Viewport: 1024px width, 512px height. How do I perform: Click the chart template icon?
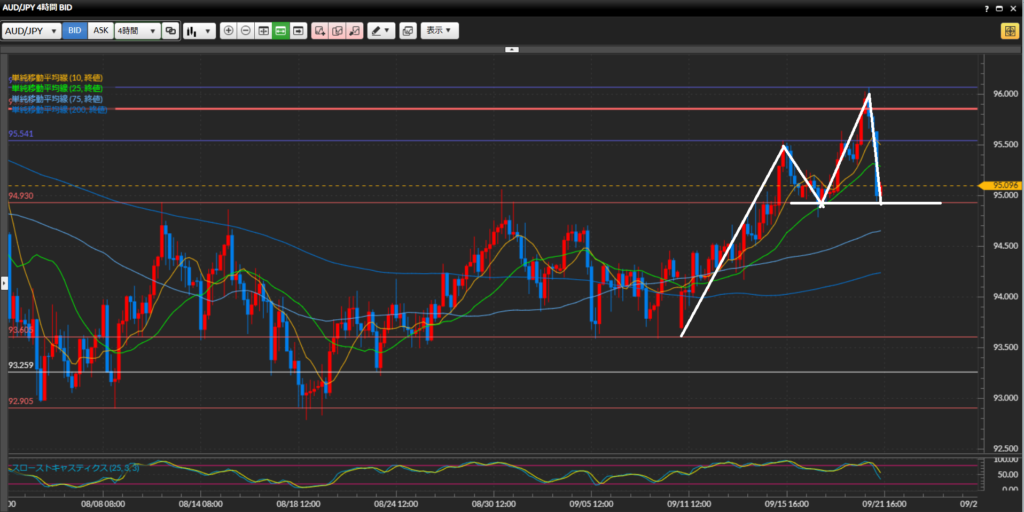pos(408,31)
